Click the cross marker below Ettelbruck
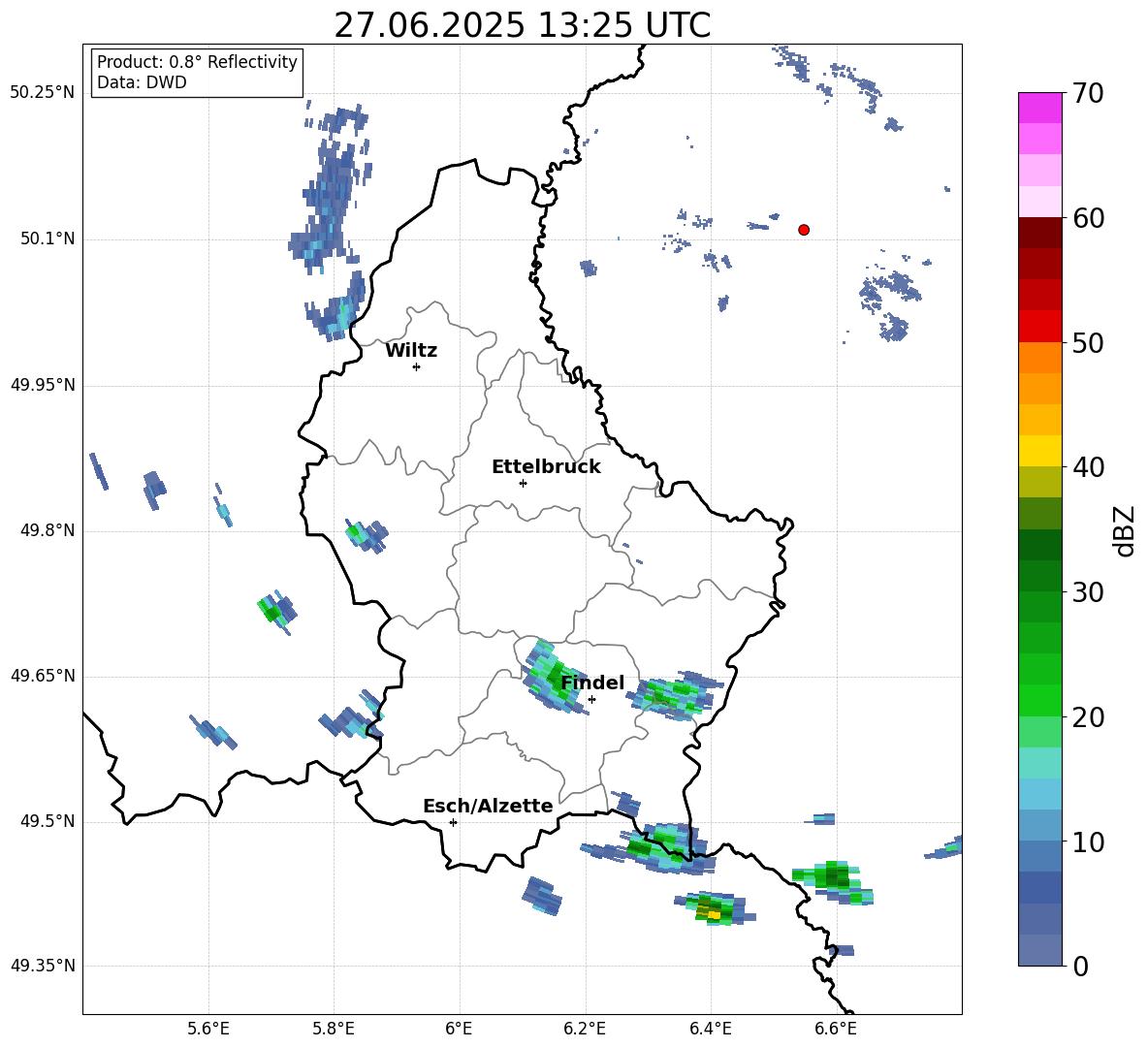The width and height of the screenshot is (1148, 1048). pos(523,483)
